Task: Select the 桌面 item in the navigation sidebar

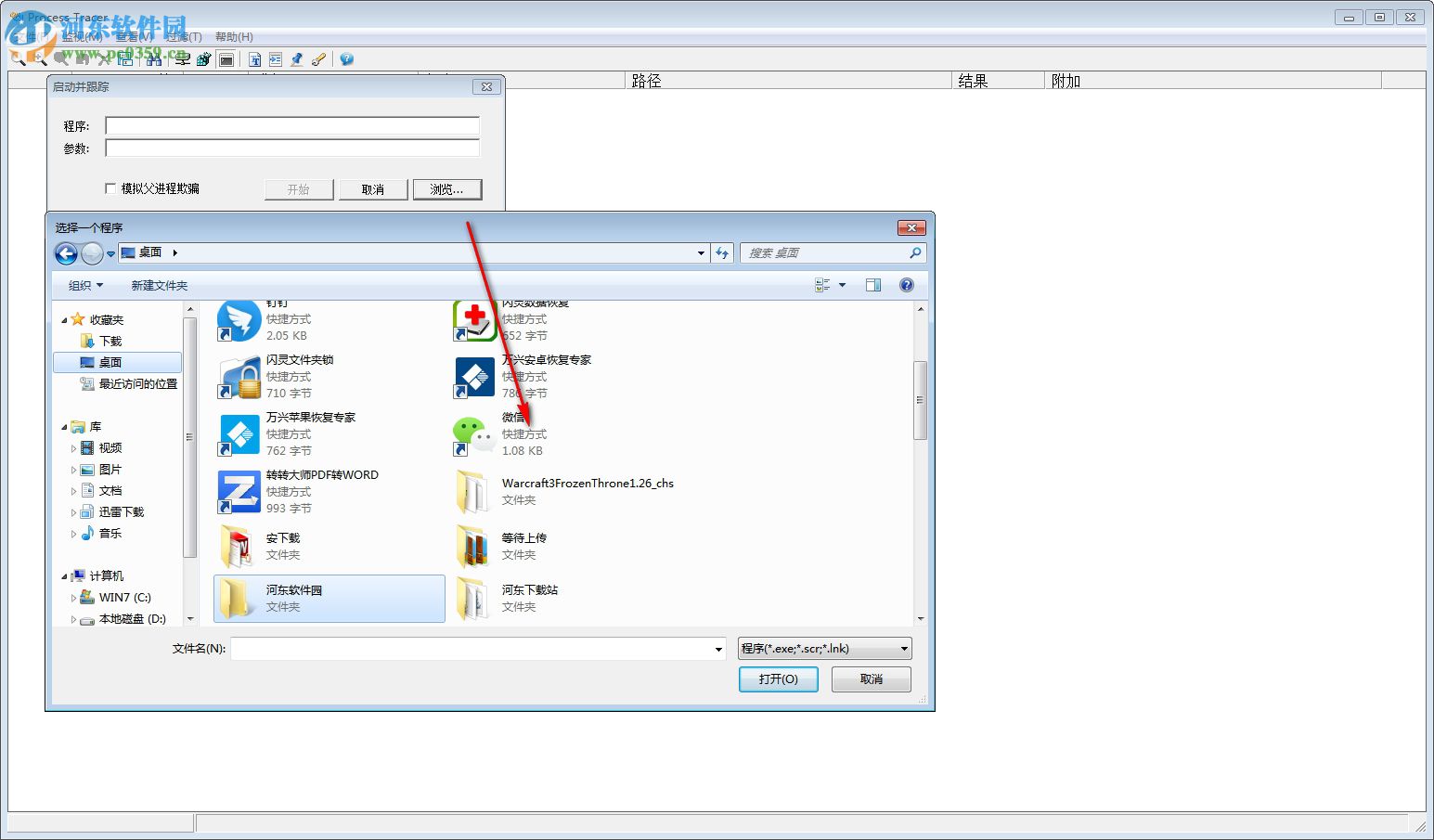Action: (x=110, y=362)
